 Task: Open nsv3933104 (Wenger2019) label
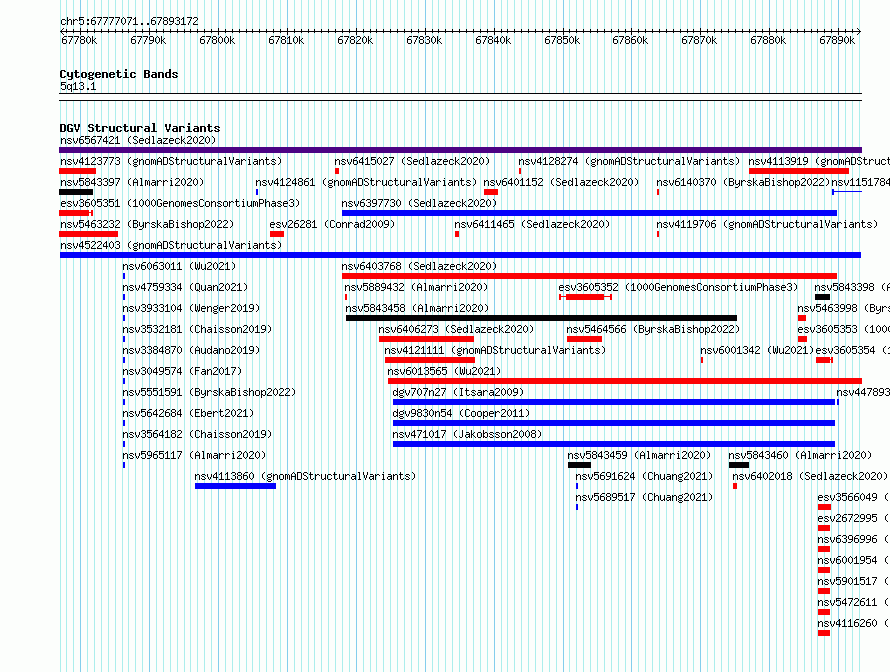(x=191, y=308)
